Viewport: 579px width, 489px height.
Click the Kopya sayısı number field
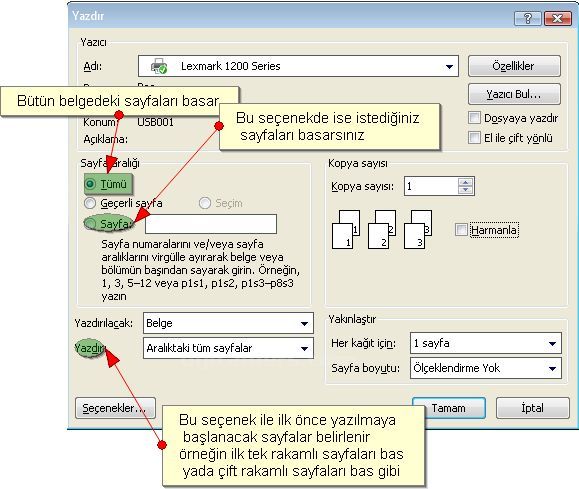coord(431,186)
